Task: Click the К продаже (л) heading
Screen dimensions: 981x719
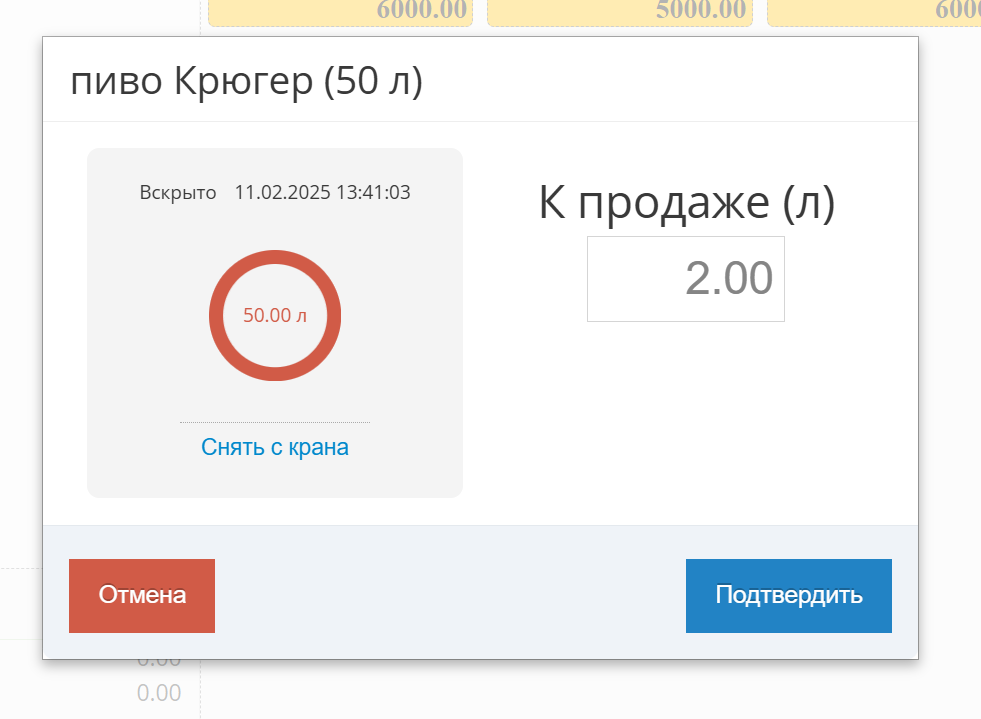Action: tap(687, 203)
